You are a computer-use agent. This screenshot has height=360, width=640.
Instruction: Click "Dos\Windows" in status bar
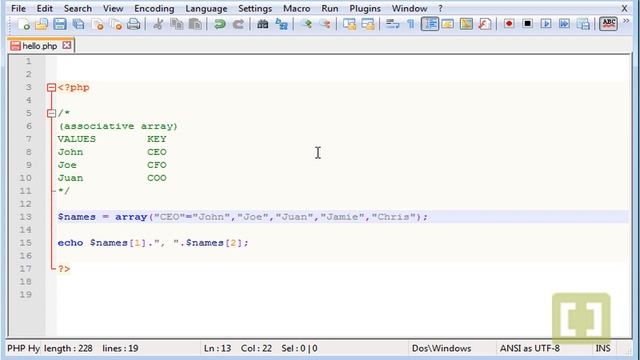pyautogui.click(x=442, y=348)
